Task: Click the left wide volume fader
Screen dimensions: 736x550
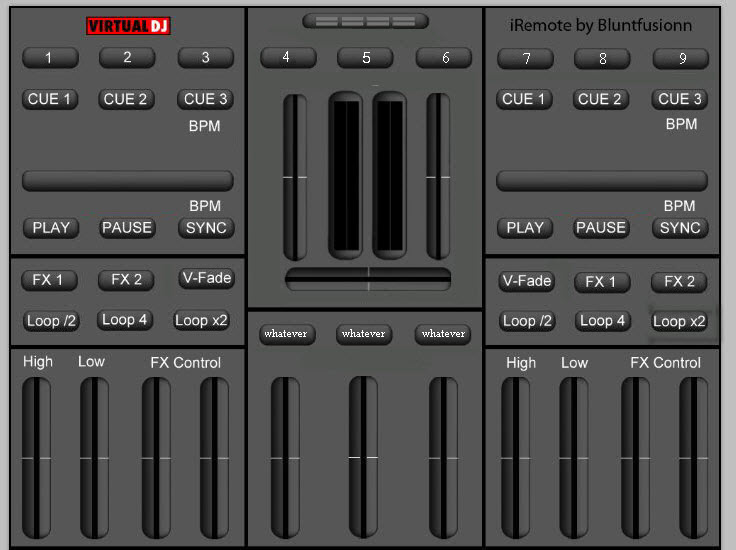Action: click(x=345, y=175)
